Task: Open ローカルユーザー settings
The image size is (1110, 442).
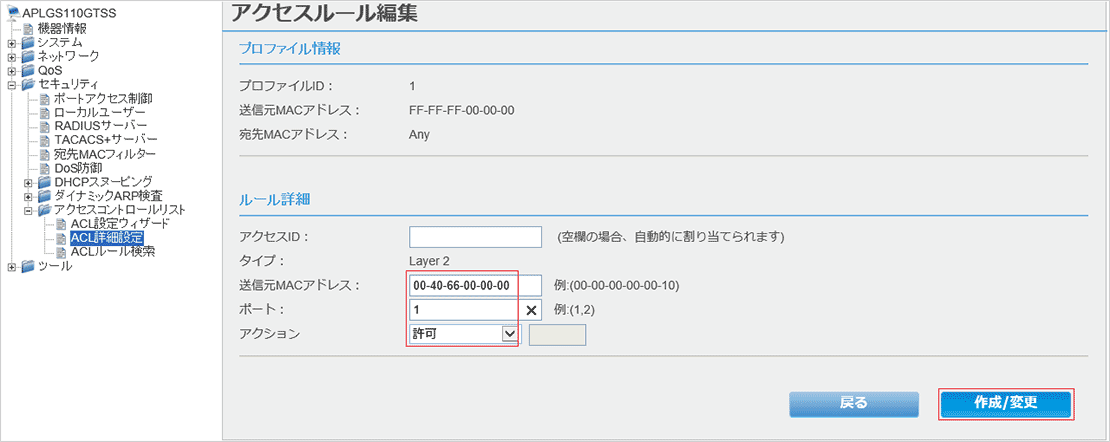Action: click(x=100, y=113)
